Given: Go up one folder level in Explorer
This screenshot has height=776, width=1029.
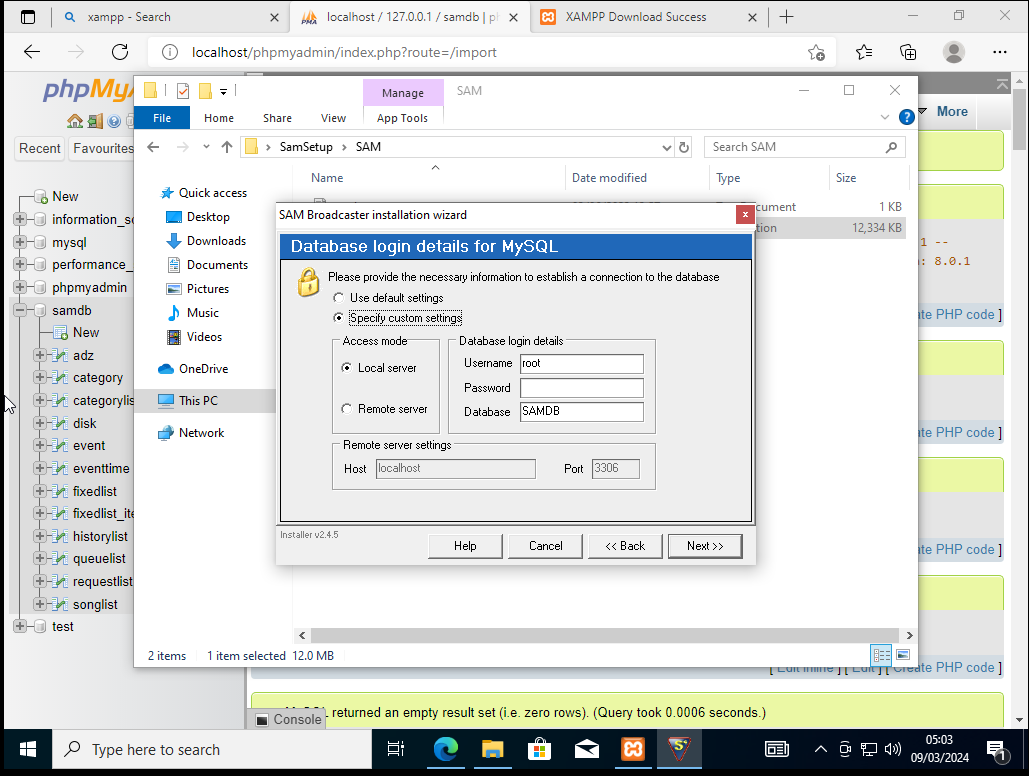Looking at the screenshot, I should tap(227, 147).
